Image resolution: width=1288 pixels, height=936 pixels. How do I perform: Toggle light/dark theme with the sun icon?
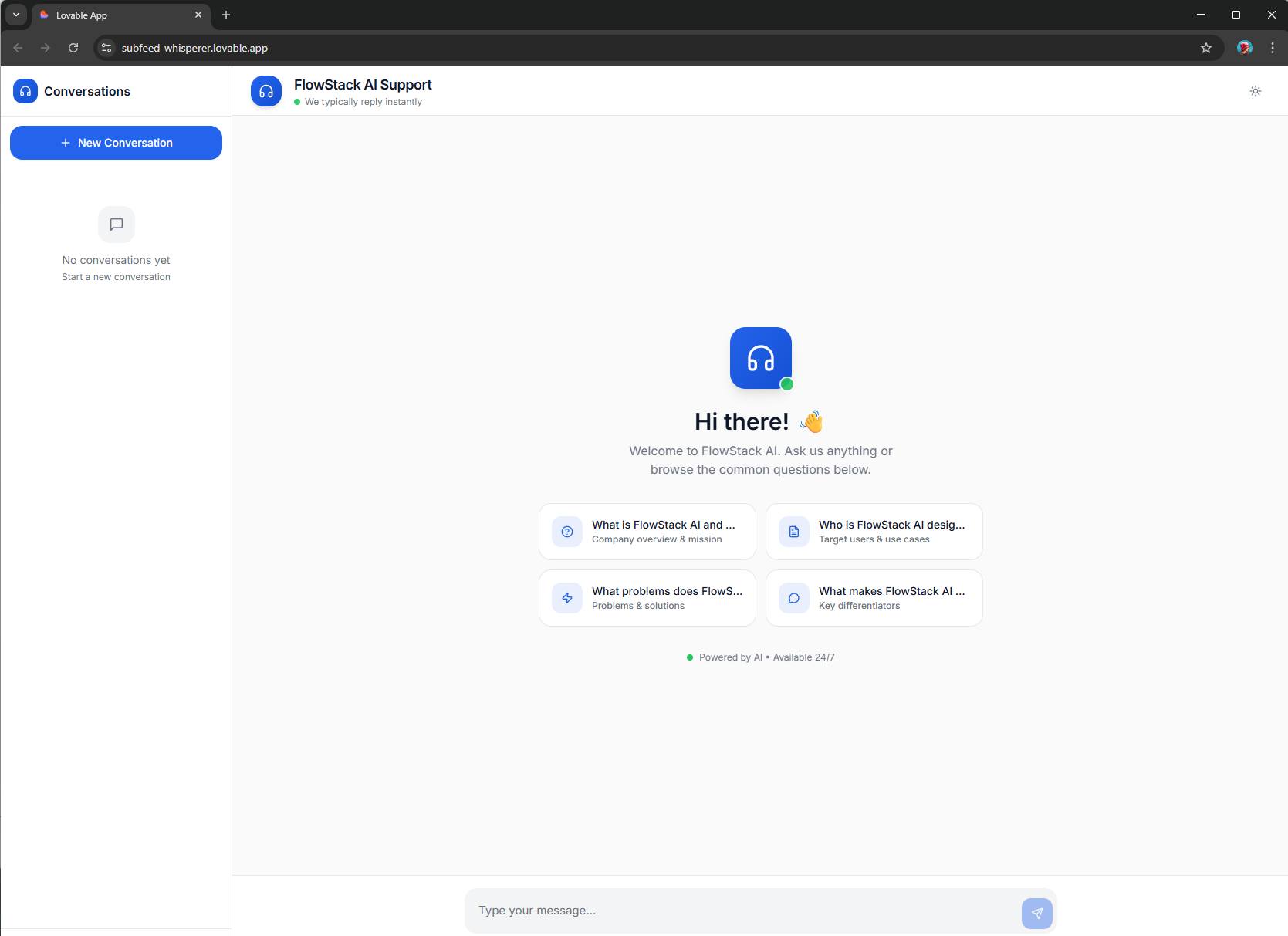pyautogui.click(x=1256, y=91)
